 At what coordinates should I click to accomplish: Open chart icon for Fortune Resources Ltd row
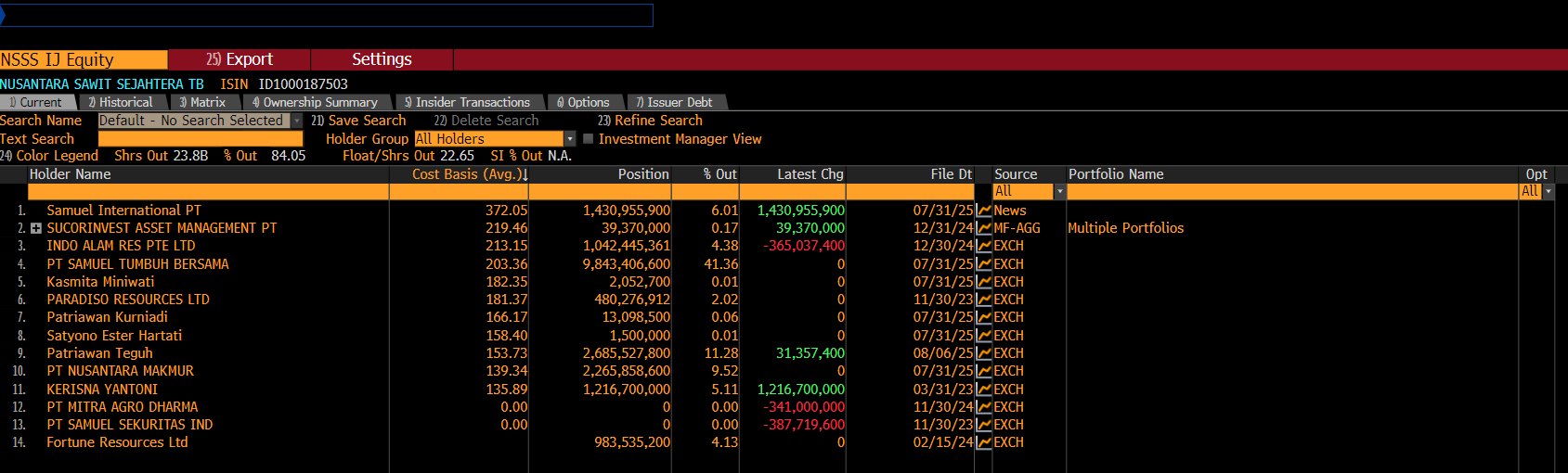(x=984, y=442)
